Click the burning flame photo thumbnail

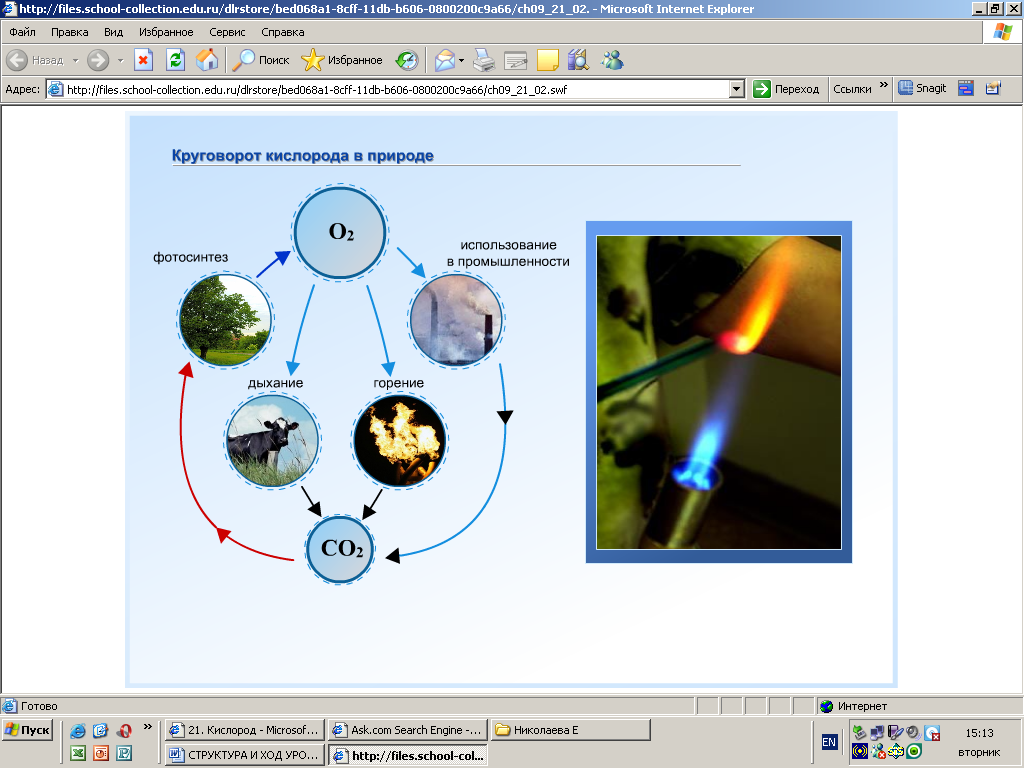pyautogui.click(x=400, y=441)
